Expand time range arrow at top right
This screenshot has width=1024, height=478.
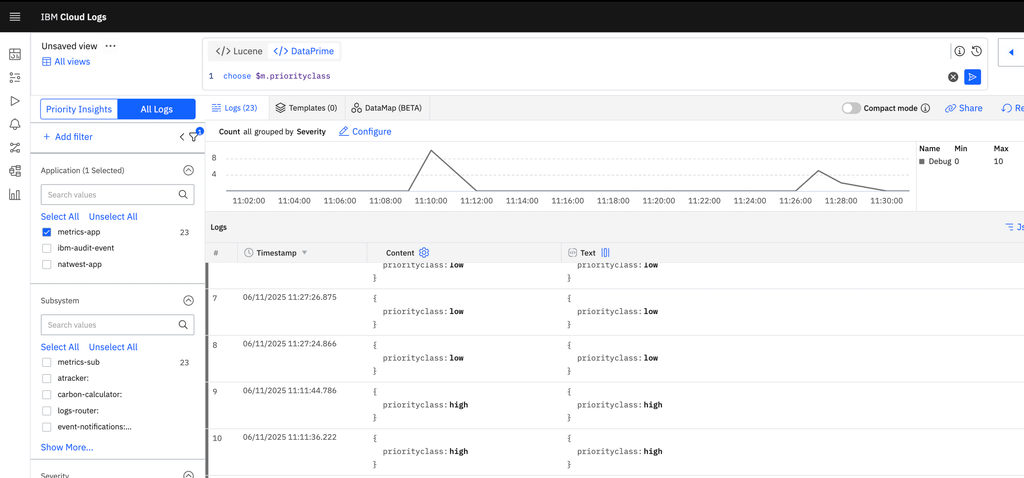click(x=1011, y=53)
